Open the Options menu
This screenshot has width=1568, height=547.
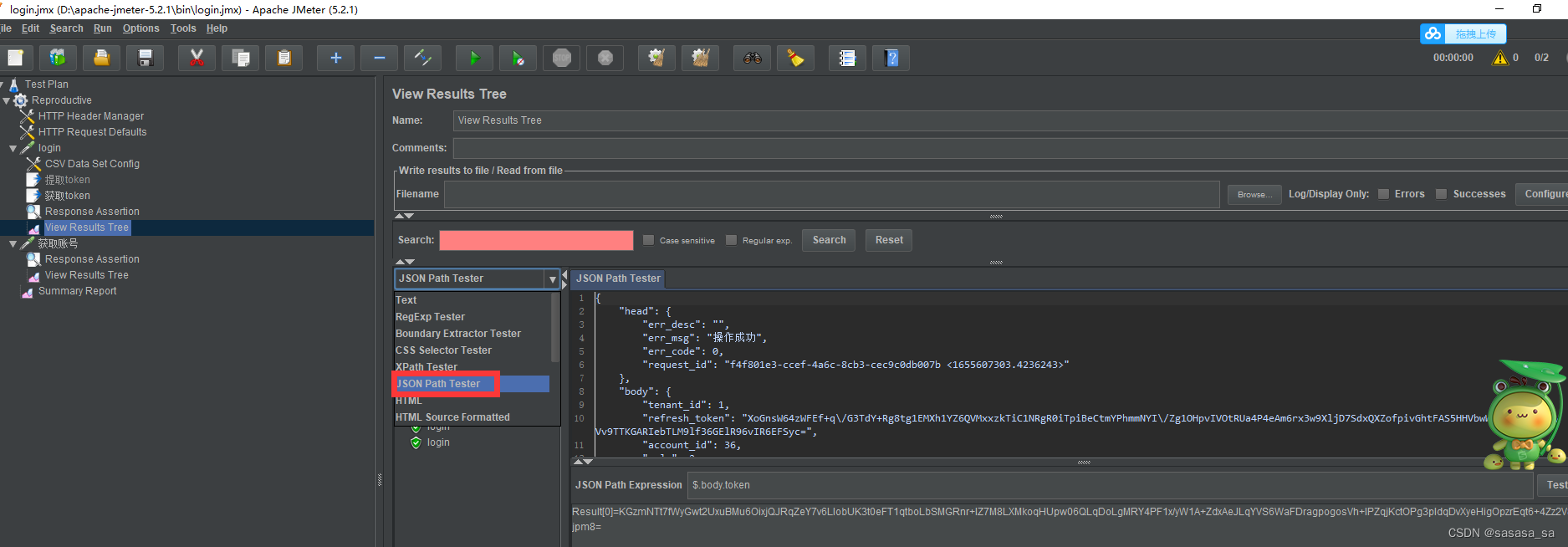[x=140, y=28]
